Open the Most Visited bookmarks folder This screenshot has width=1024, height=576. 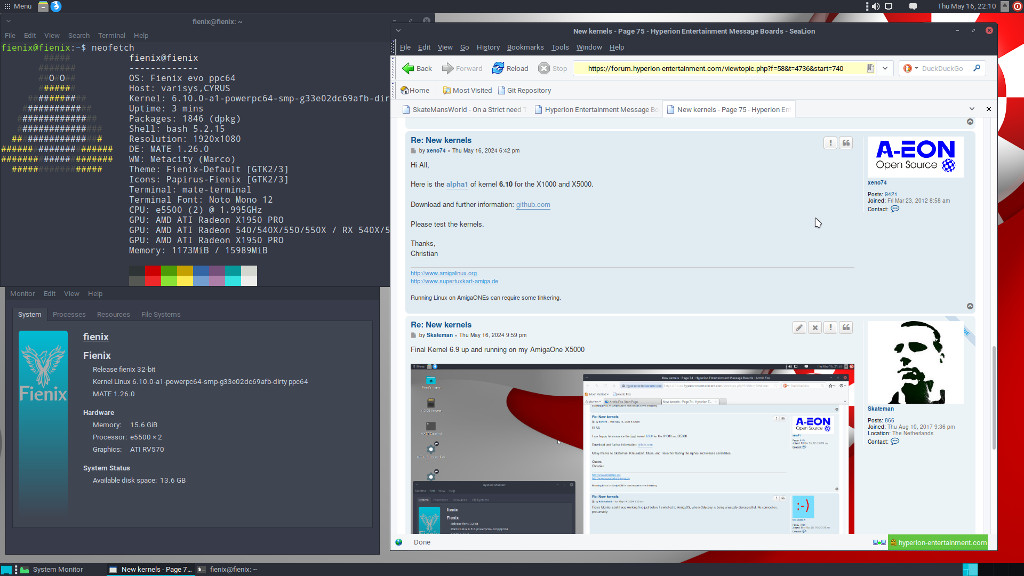[x=467, y=90]
